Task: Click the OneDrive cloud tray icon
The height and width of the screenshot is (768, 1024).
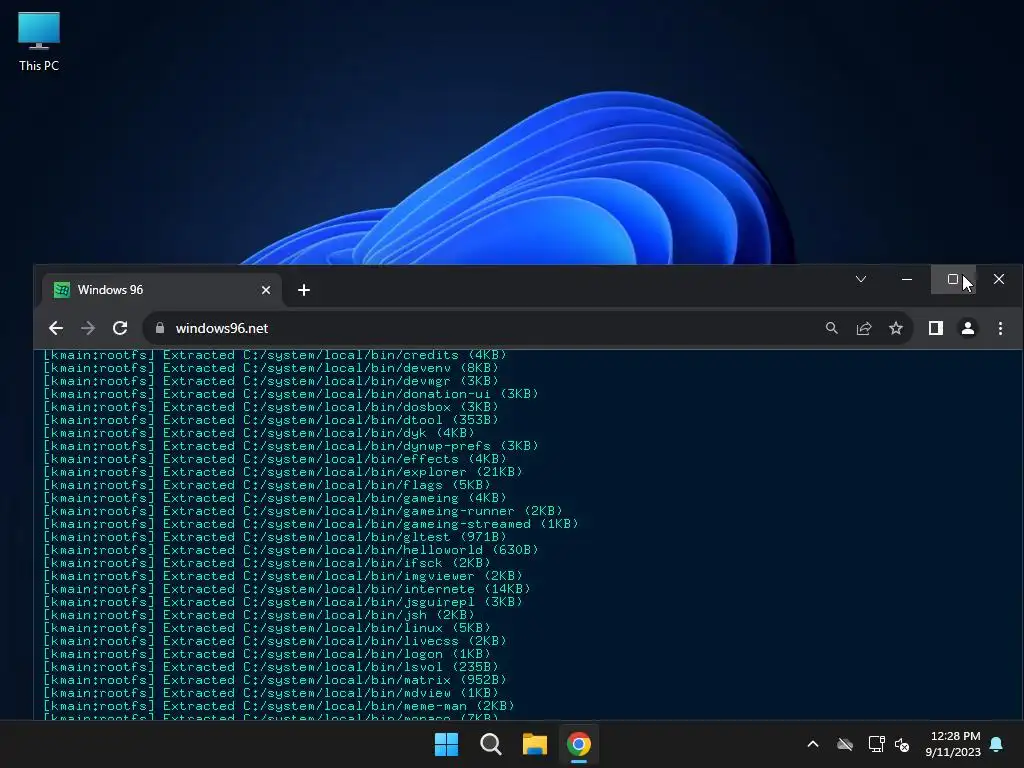Action: click(x=845, y=744)
